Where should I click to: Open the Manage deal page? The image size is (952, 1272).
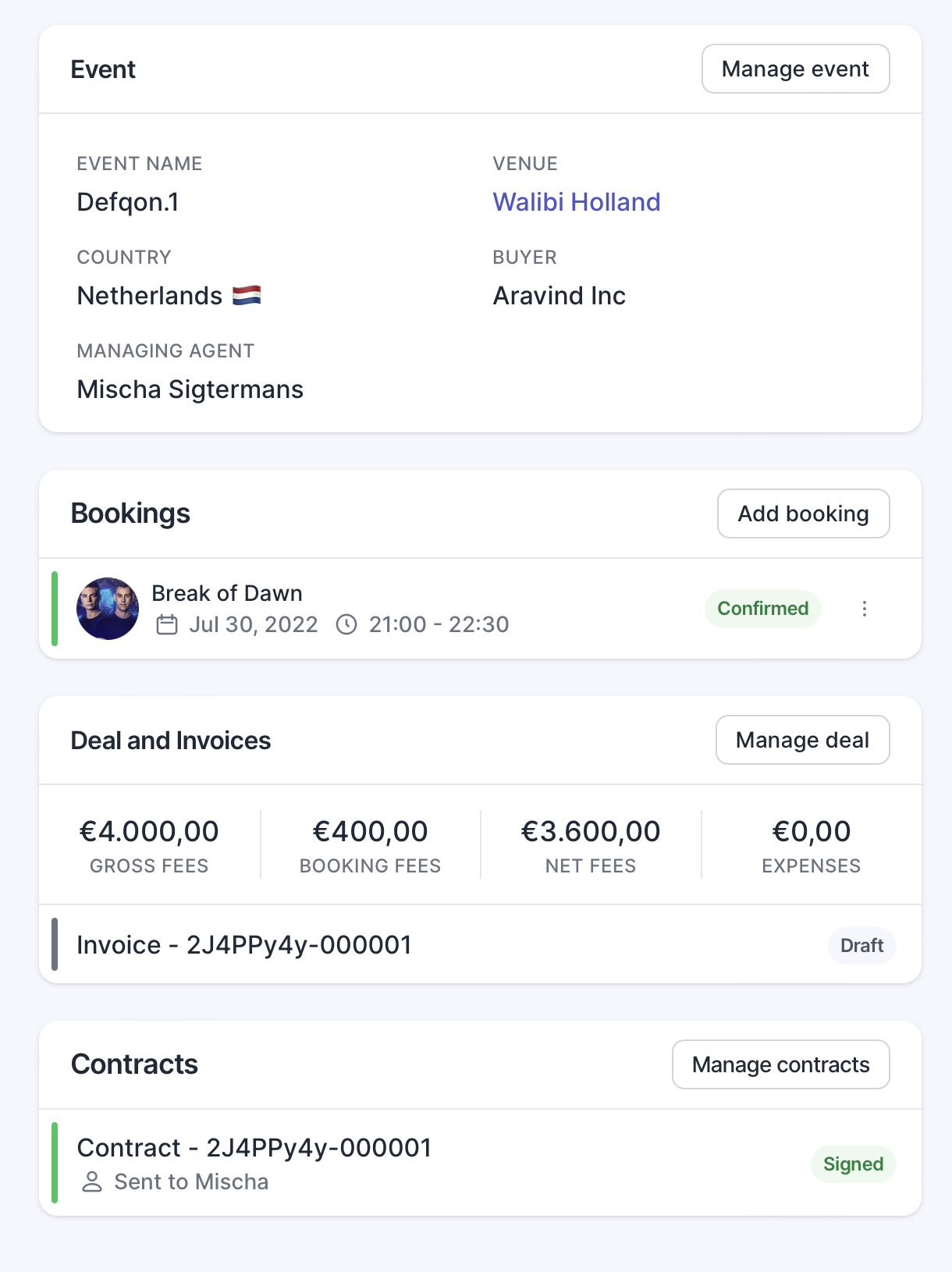(x=802, y=739)
